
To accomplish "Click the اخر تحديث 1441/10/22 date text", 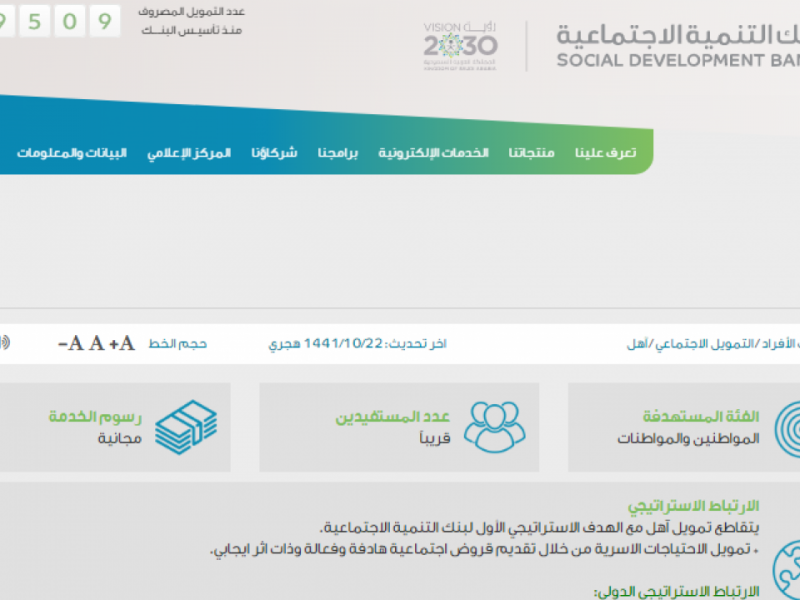I will click(357, 344).
